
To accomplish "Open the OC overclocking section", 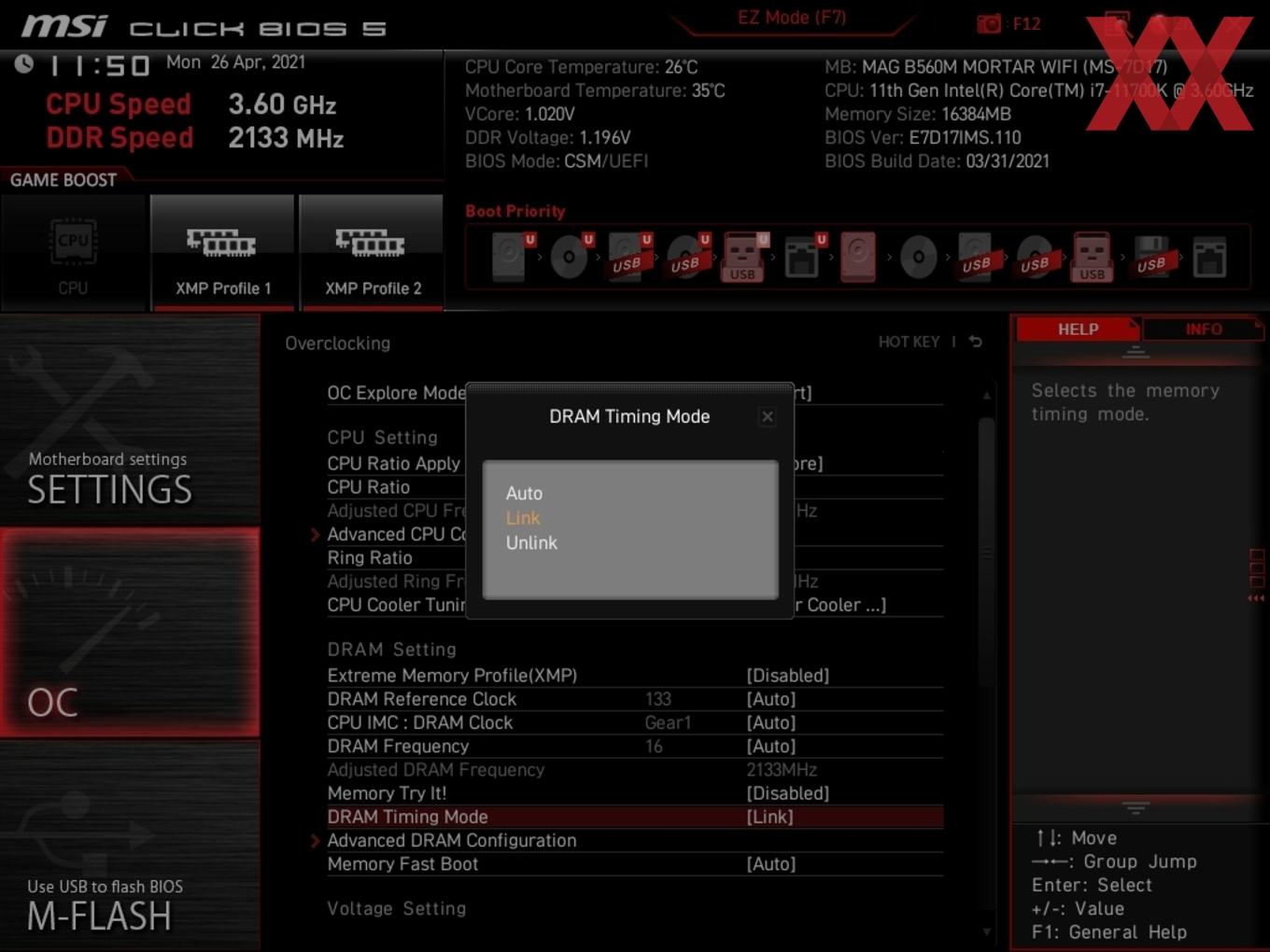I will (130, 633).
